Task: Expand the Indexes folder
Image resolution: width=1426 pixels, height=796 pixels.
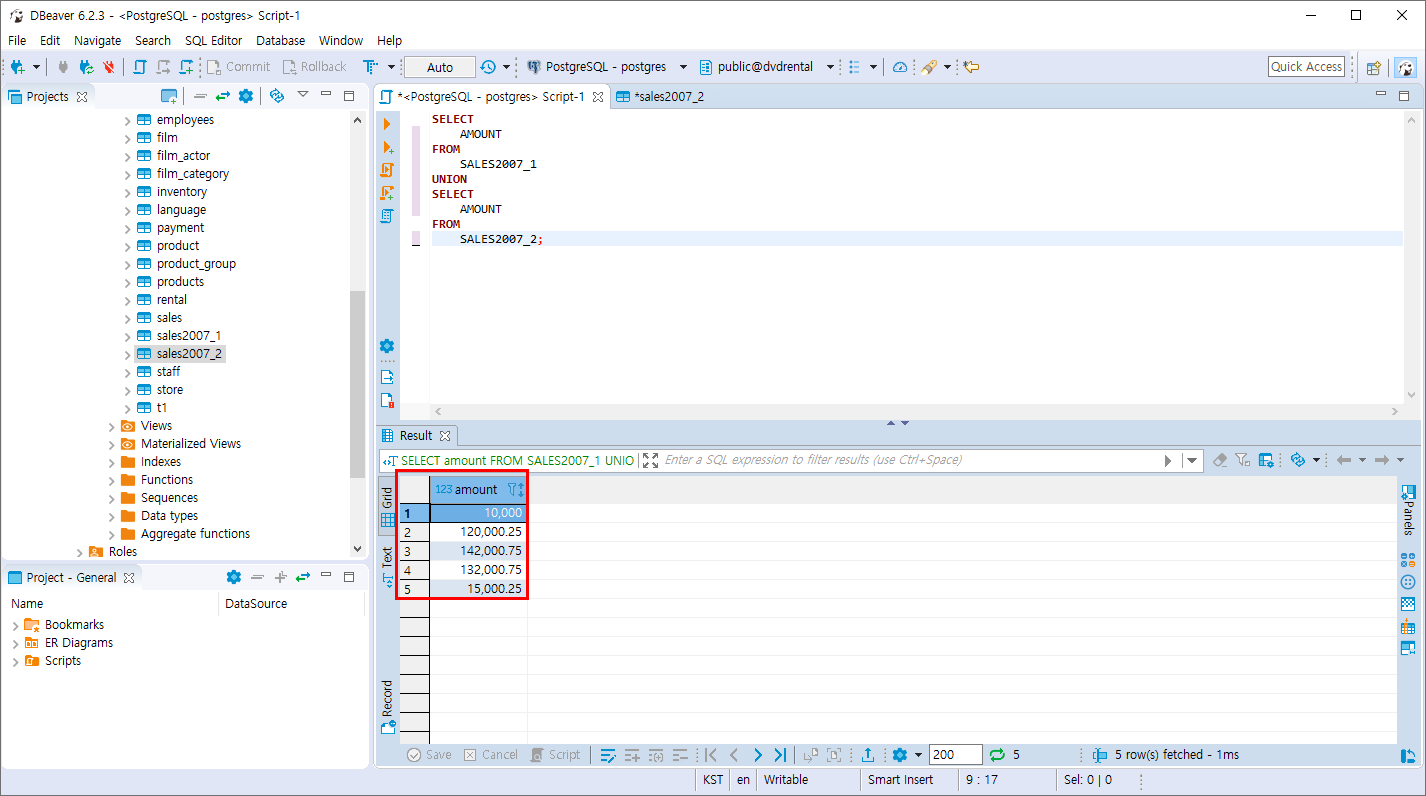Action: click(x=112, y=462)
